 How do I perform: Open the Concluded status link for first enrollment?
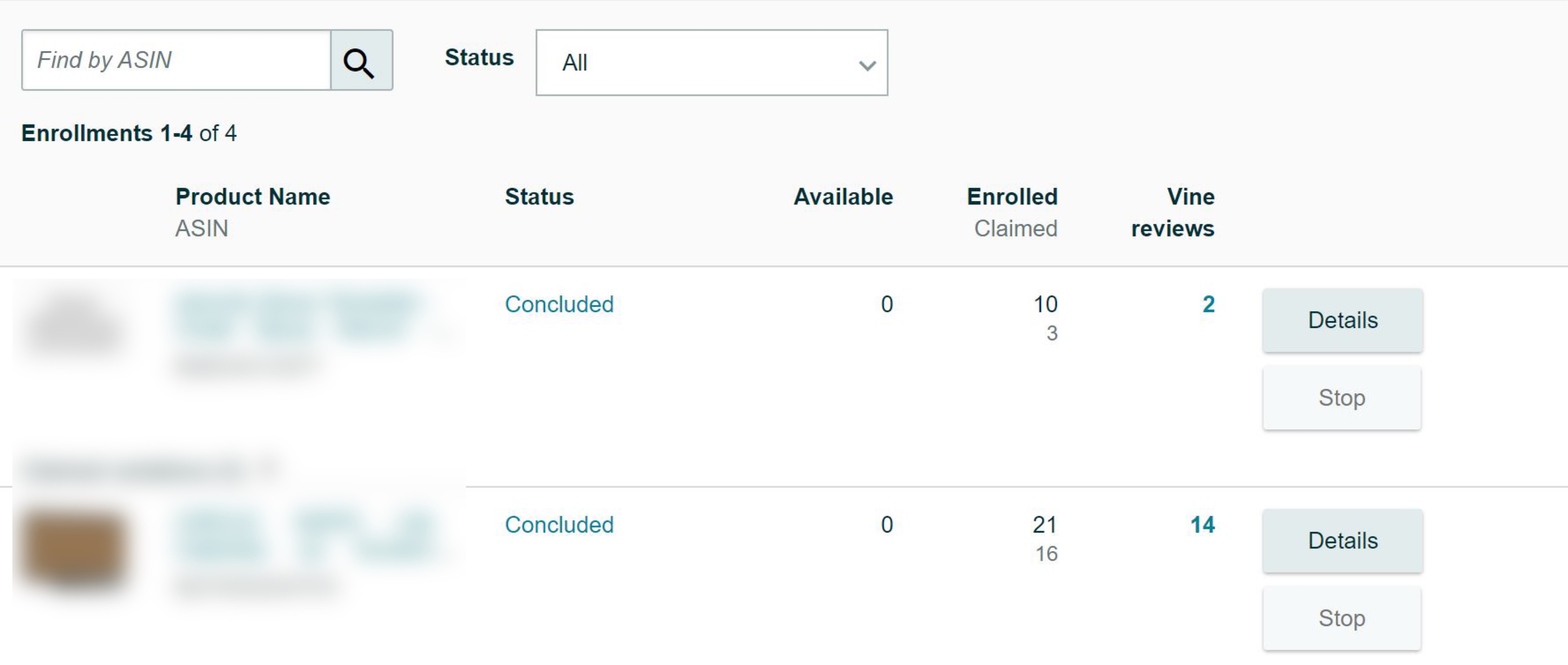coord(559,304)
